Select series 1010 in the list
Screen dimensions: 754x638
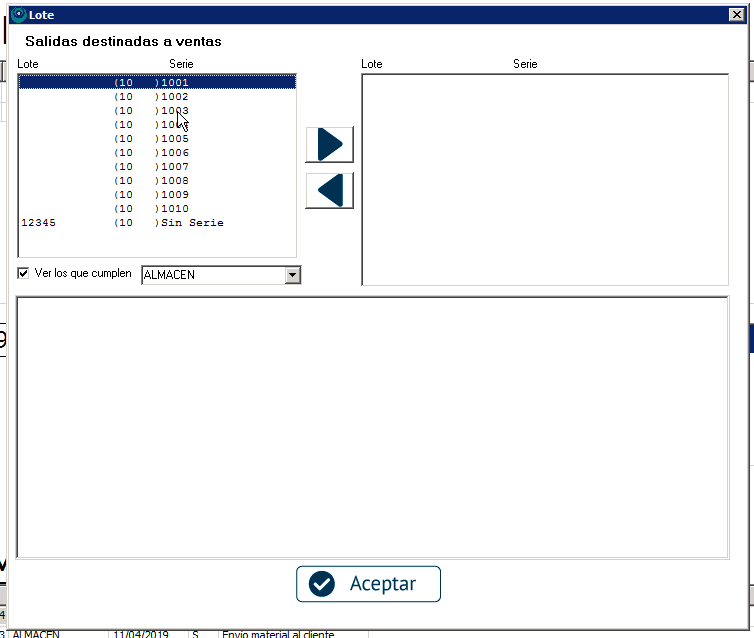pos(174,209)
